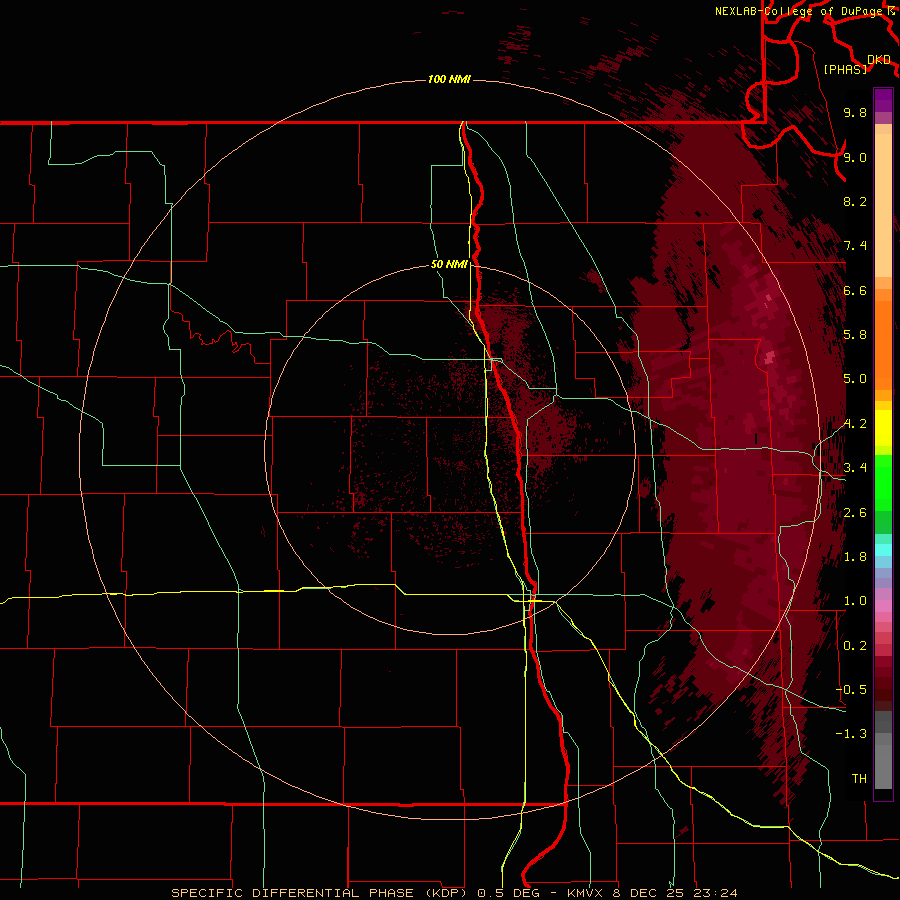Click the 9.8 value on color scale
Screen dimensions: 900x900
[855, 112]
